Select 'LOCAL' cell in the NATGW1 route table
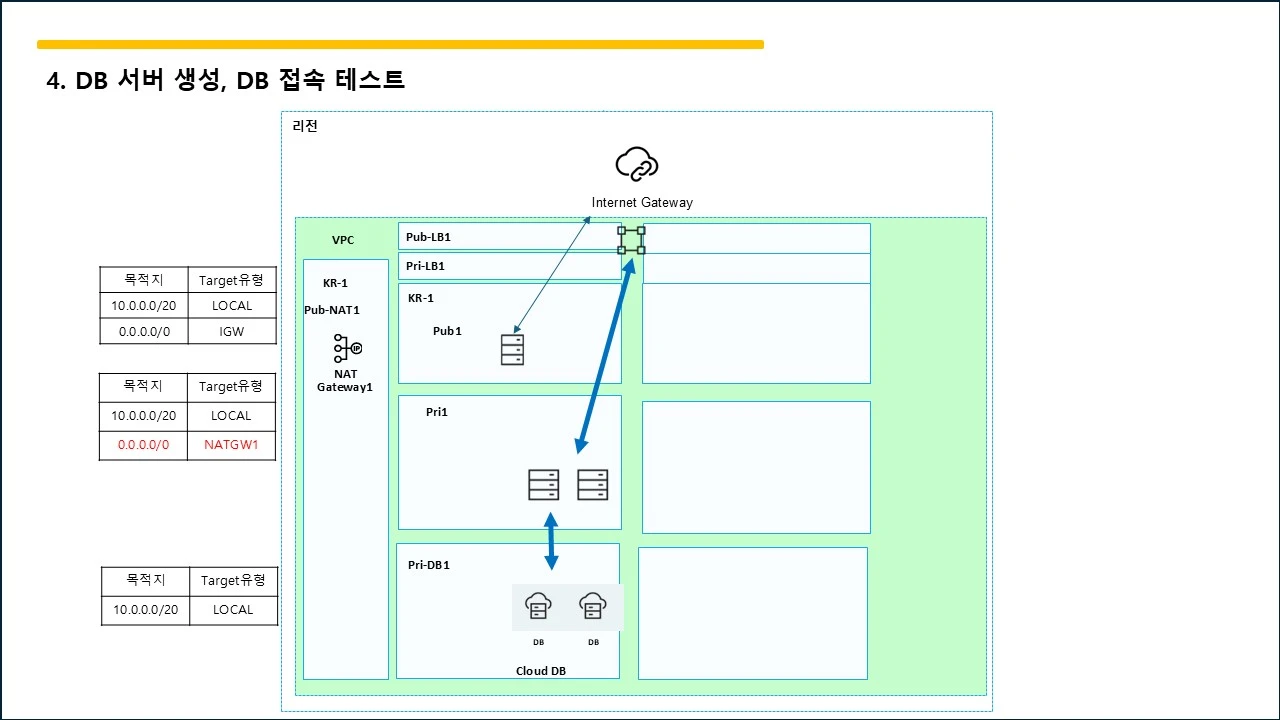Viewport: 1280px width, 720px height. 232,416
